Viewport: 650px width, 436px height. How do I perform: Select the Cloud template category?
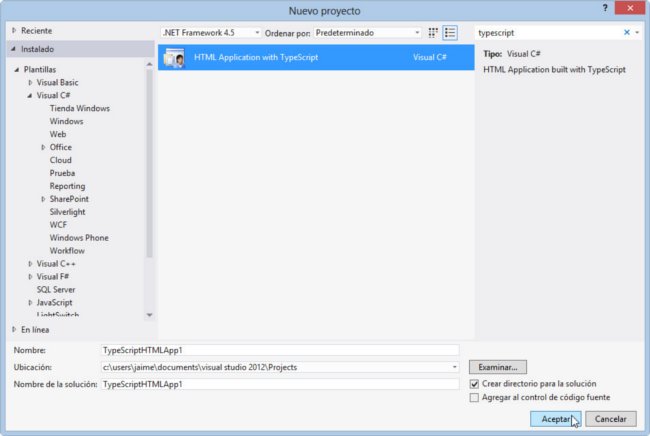tap(61, 160)
